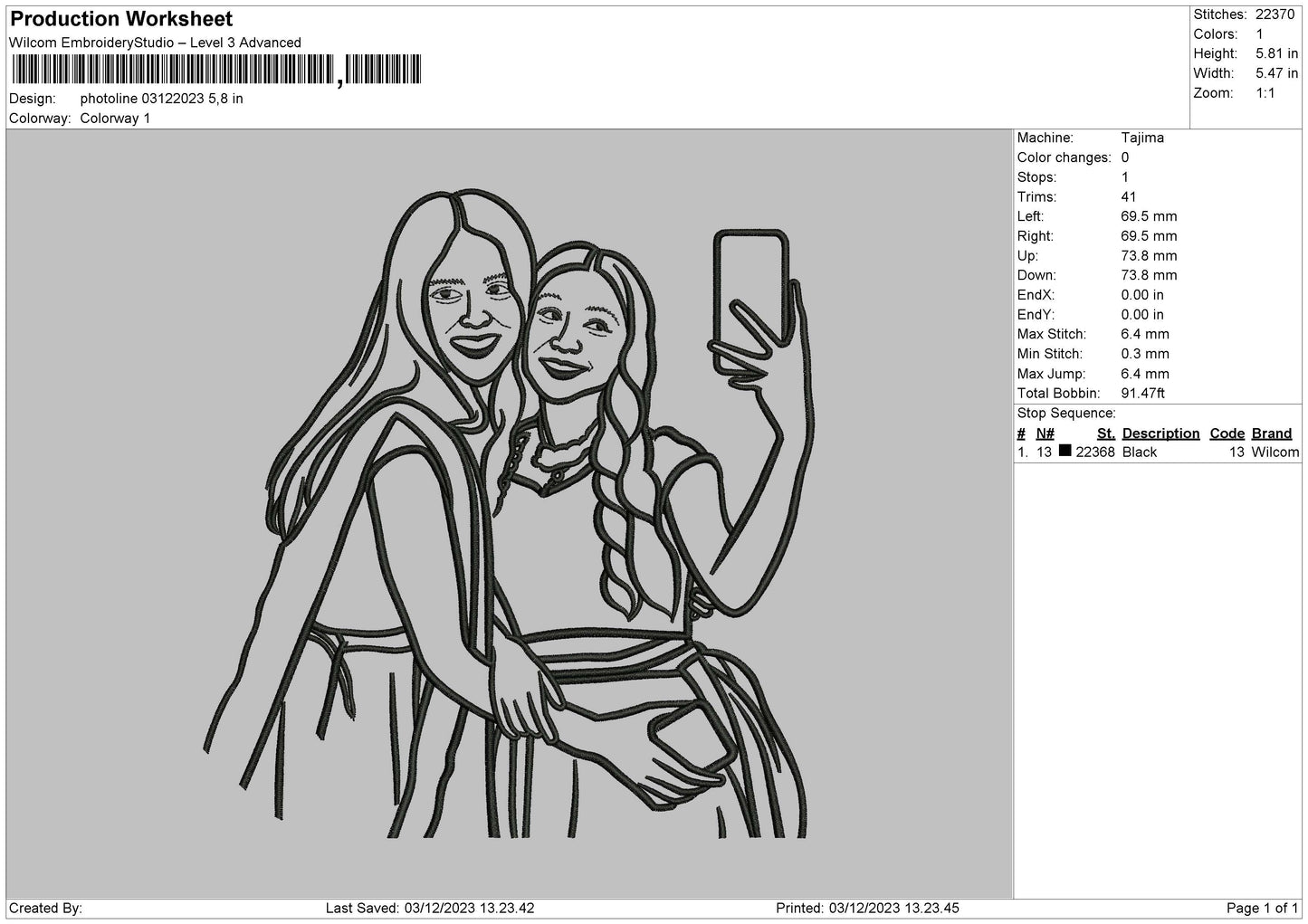
Task: Click the Machine value Tajima
Action: 1142,138
